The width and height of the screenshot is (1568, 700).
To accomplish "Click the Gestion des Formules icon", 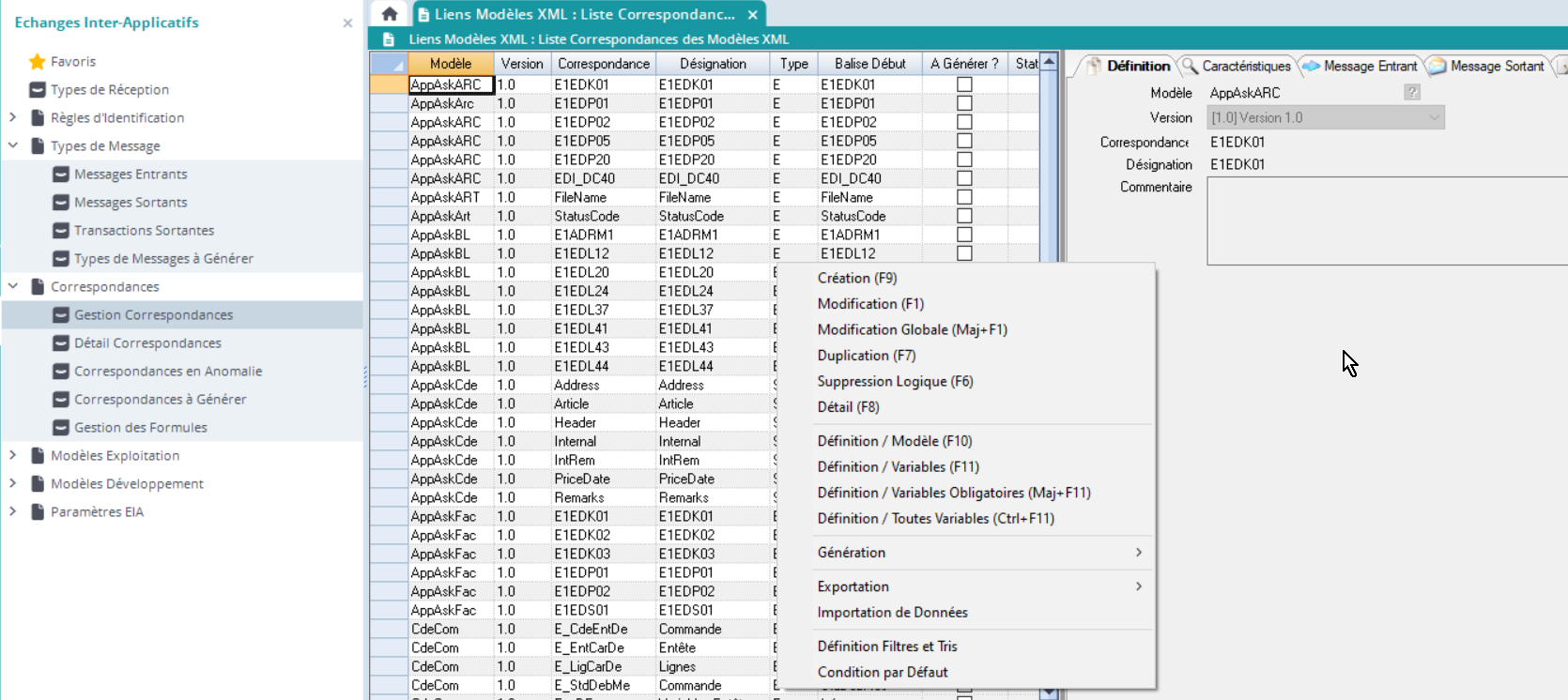I will coord(61,428).
